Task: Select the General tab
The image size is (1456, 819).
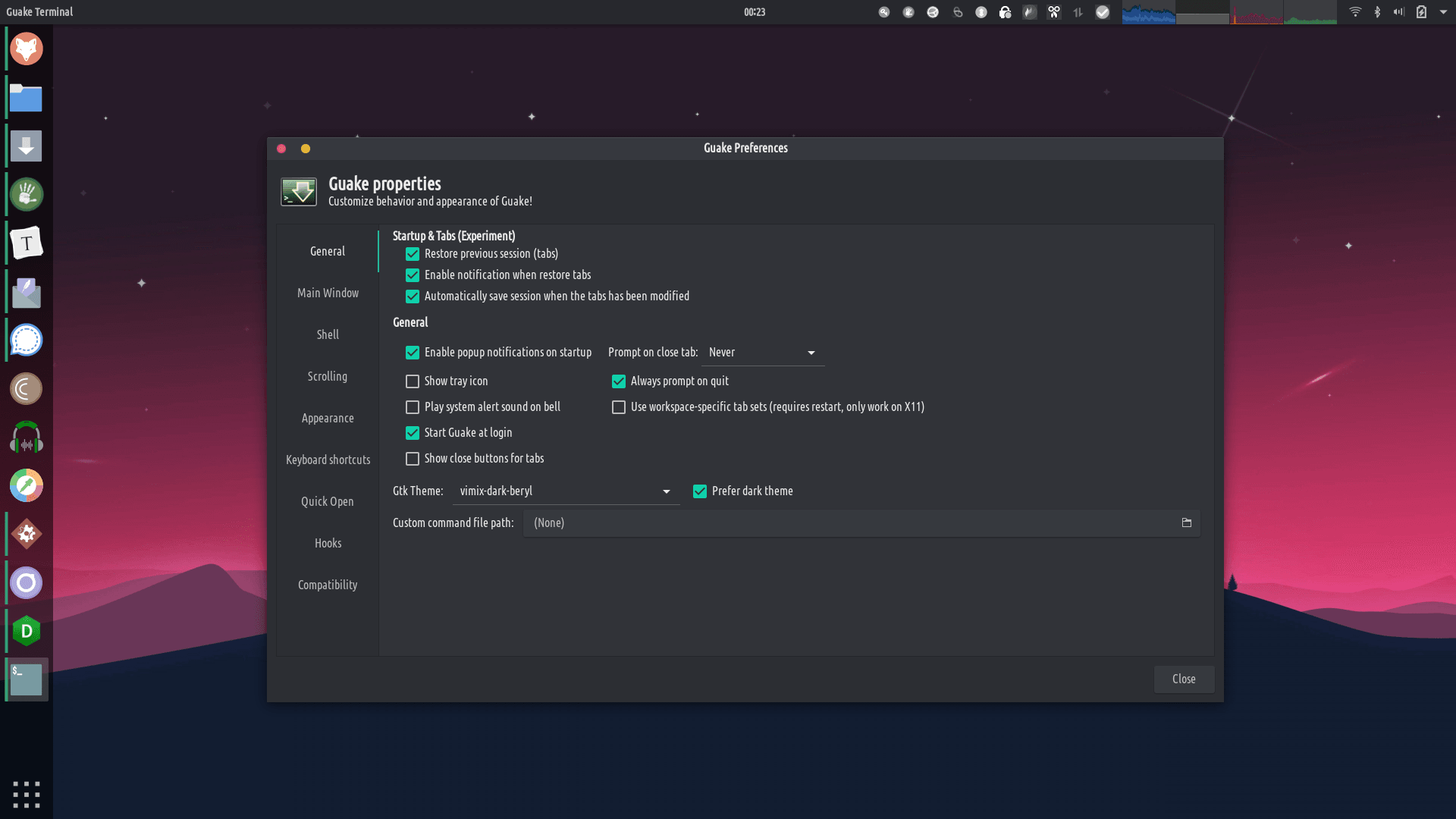Action: point(328,251)
